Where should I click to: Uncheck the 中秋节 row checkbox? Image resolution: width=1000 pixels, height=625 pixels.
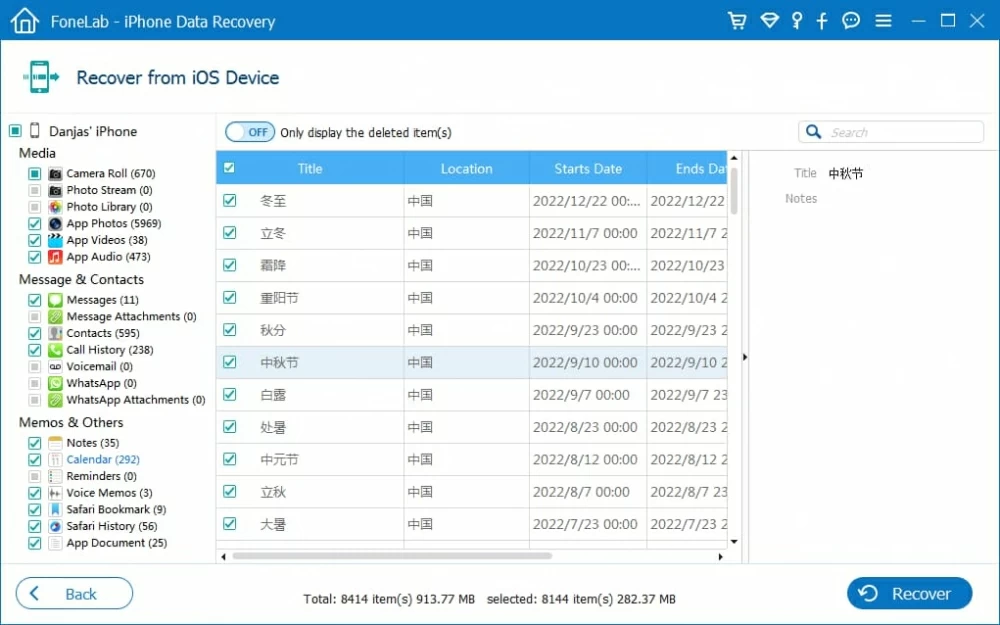point(230,362)
